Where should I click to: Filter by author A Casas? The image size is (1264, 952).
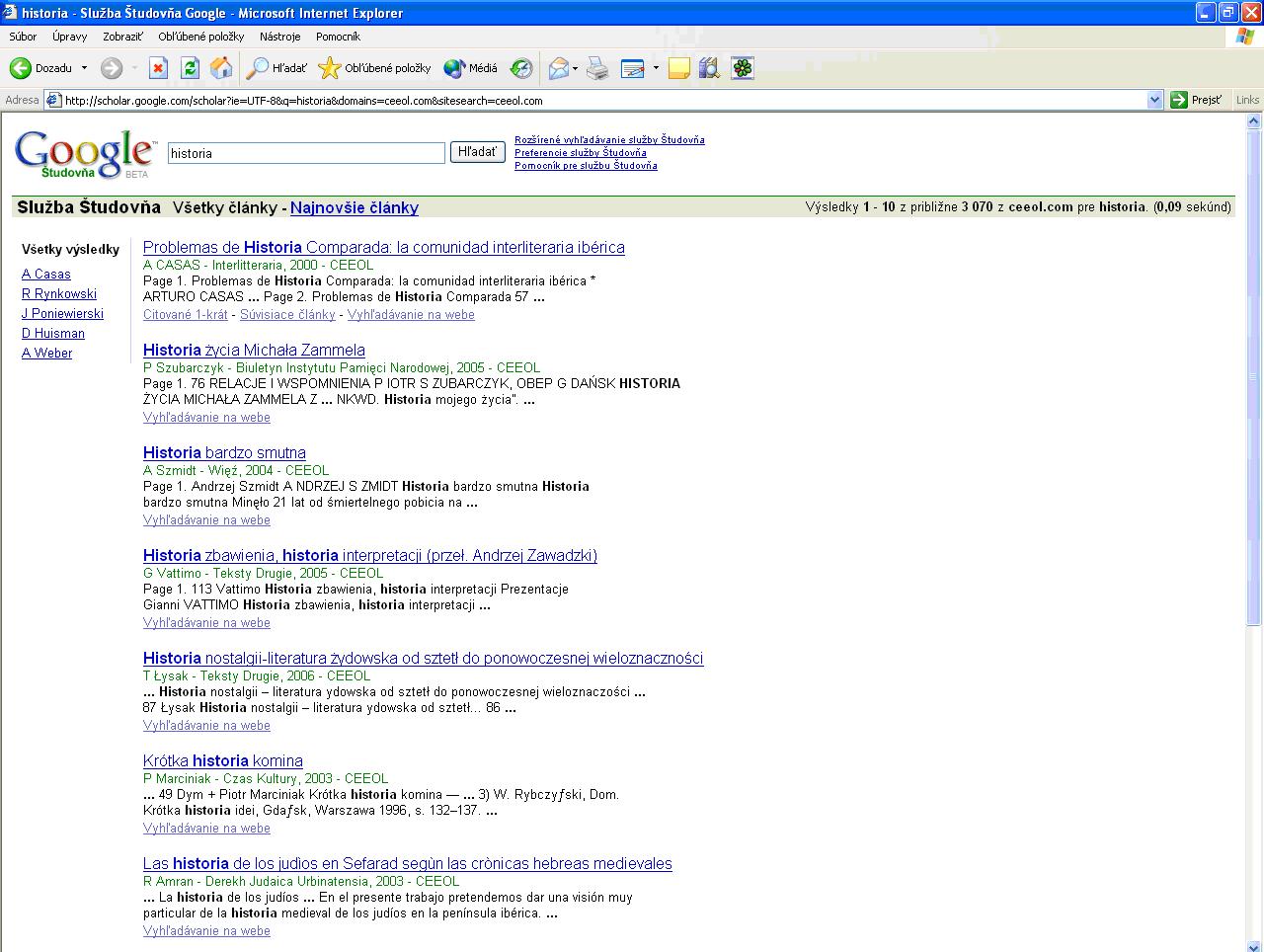pyautogui.click(x=46, y=275)
